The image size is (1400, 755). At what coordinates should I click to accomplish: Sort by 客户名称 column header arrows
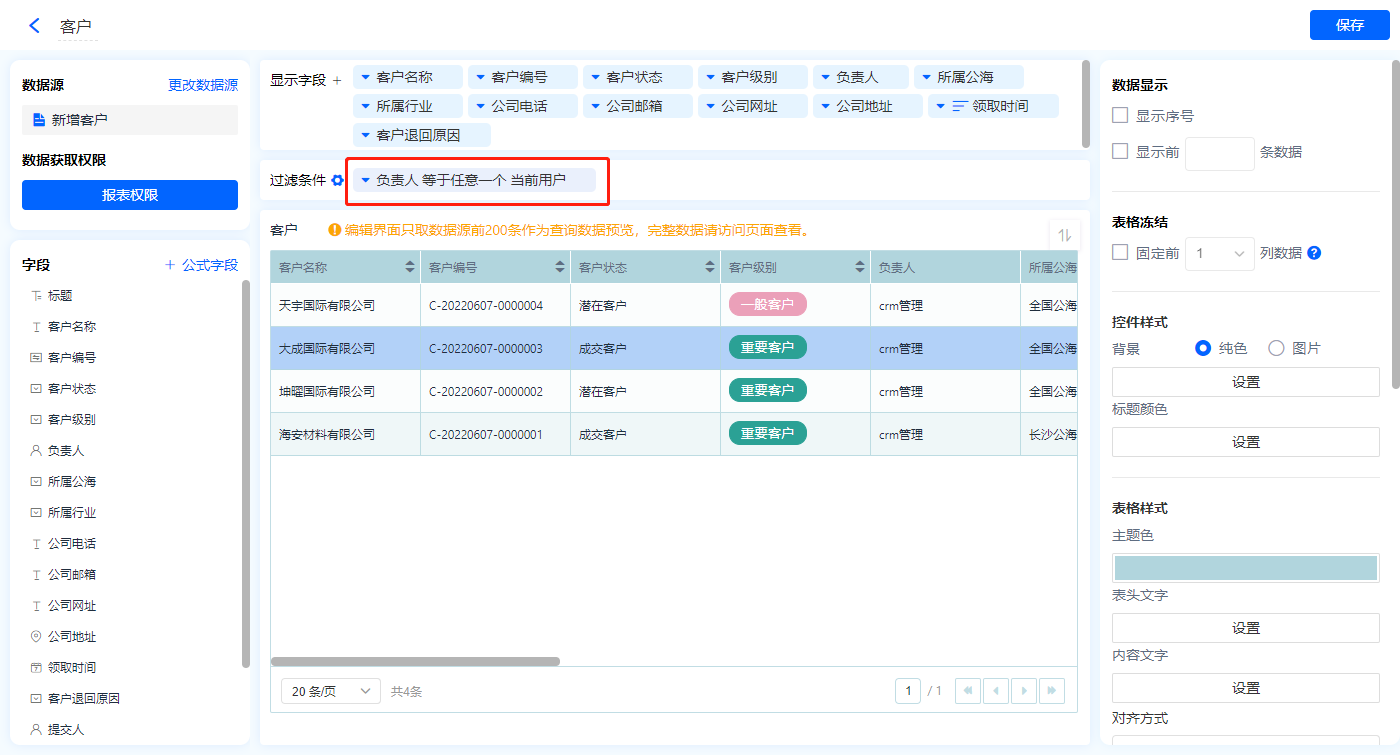[410, 268]
